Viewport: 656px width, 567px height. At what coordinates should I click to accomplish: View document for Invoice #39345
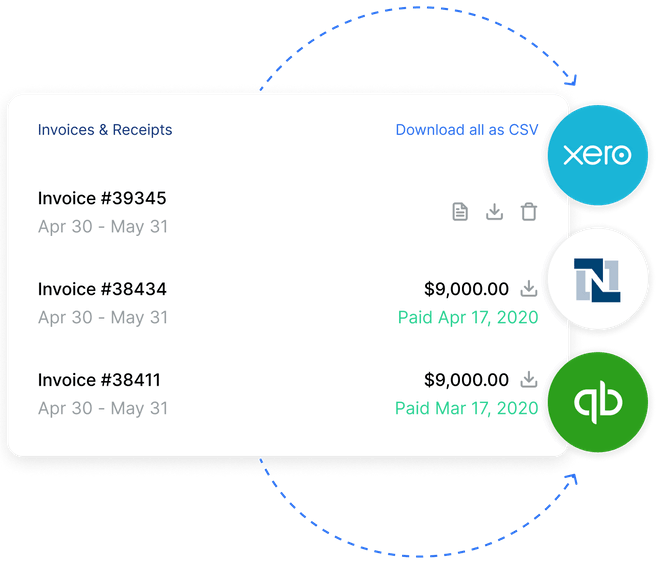point(460,211)
